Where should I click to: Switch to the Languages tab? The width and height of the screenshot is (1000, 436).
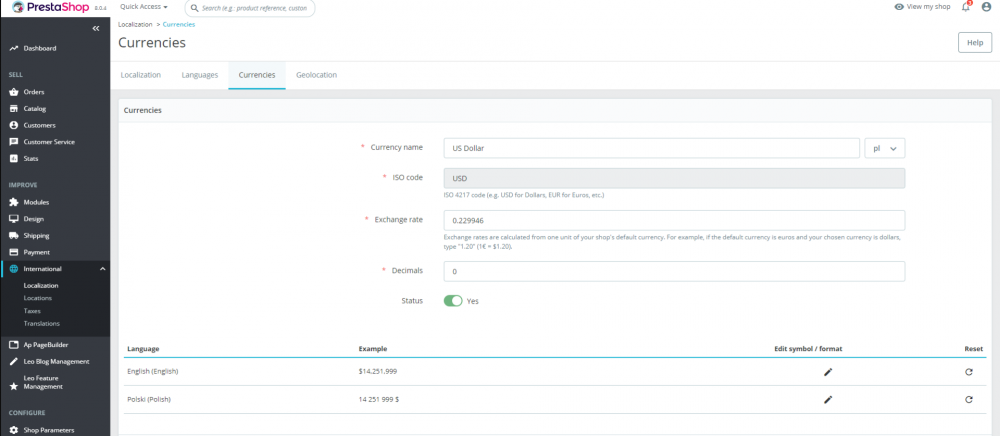(200, 75)
